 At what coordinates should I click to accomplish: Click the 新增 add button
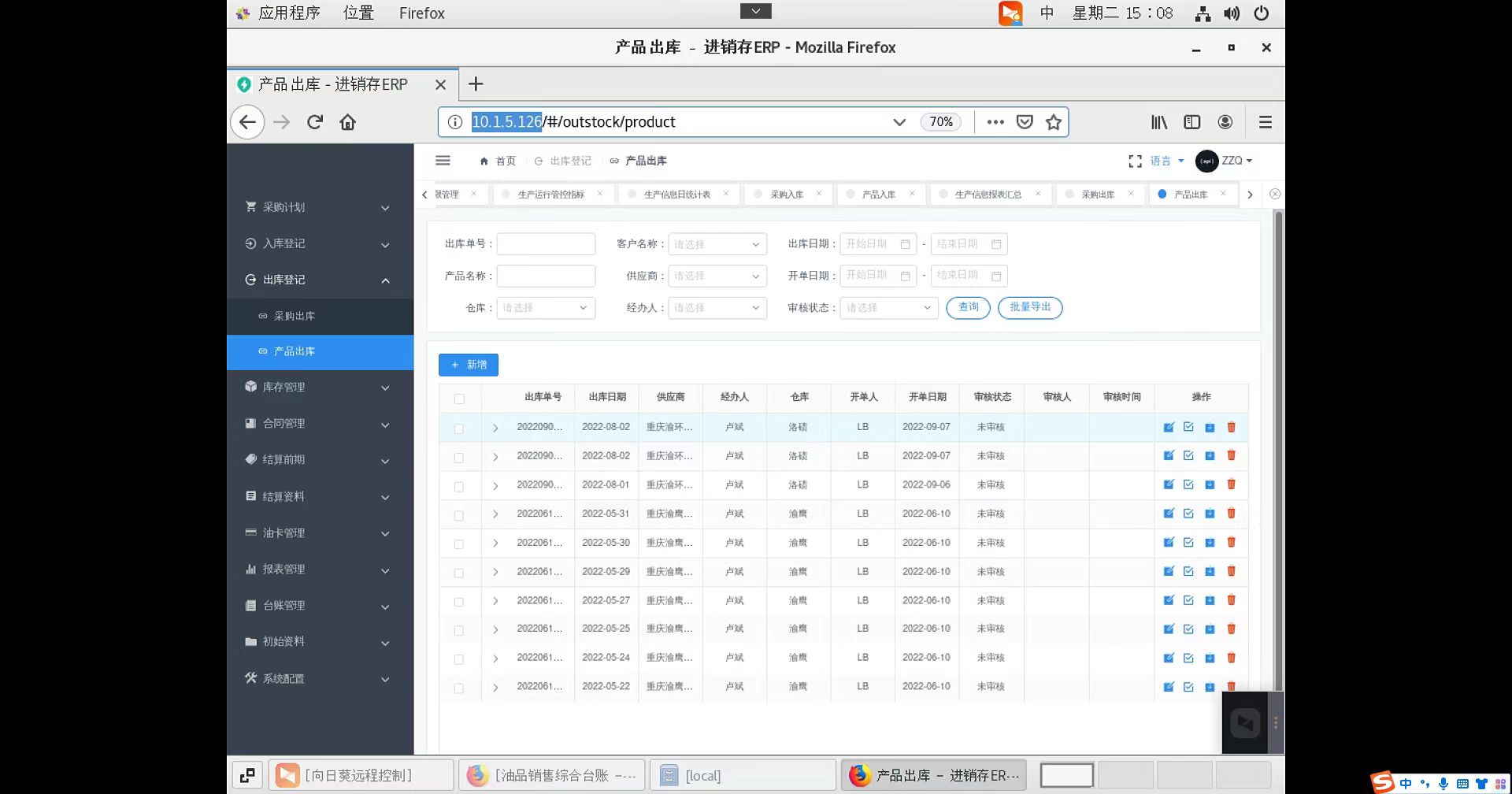pyautogui.click(x=469, y=365)
